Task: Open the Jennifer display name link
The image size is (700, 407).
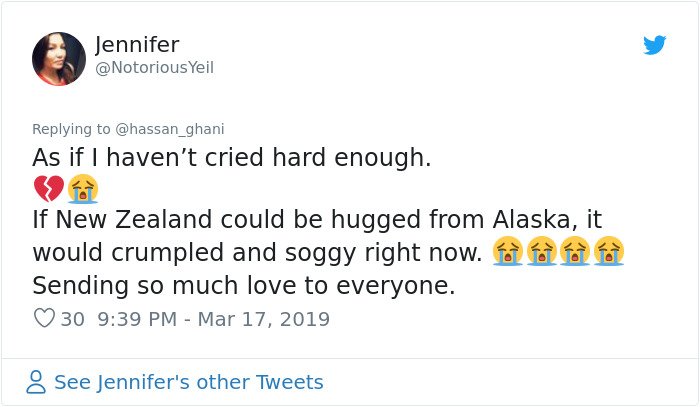Action: coord(137,45)
